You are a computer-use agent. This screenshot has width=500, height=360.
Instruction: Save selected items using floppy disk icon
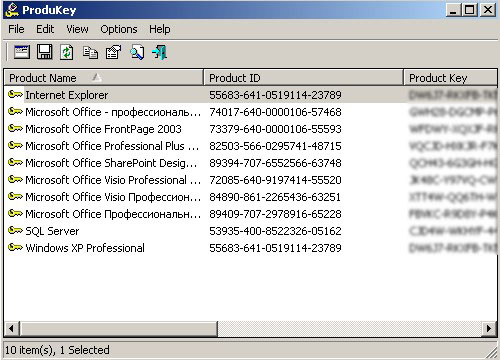[x=44, y=52]
